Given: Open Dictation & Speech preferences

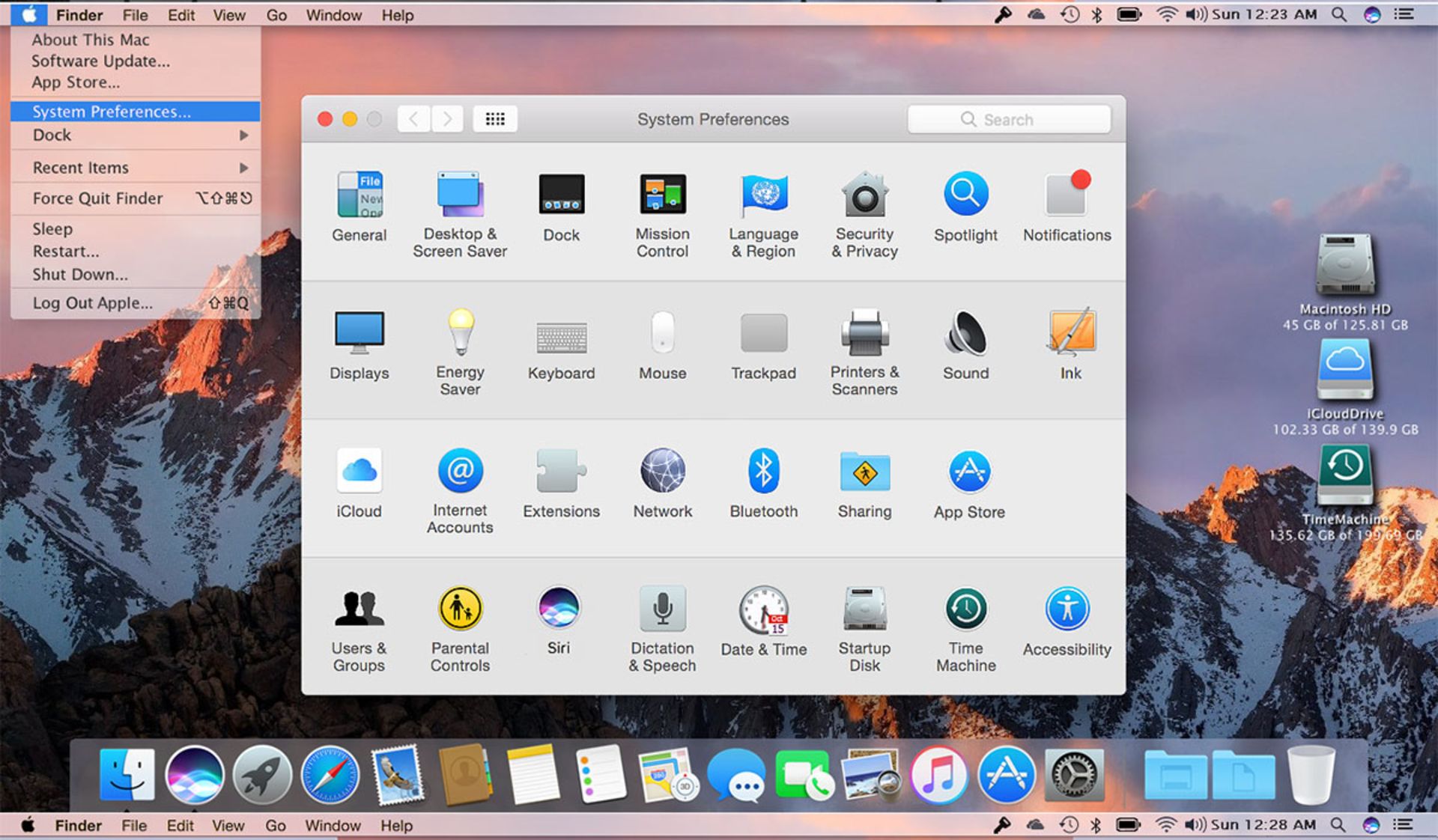Looking at the screenshot, I should [x=662, y=629].
